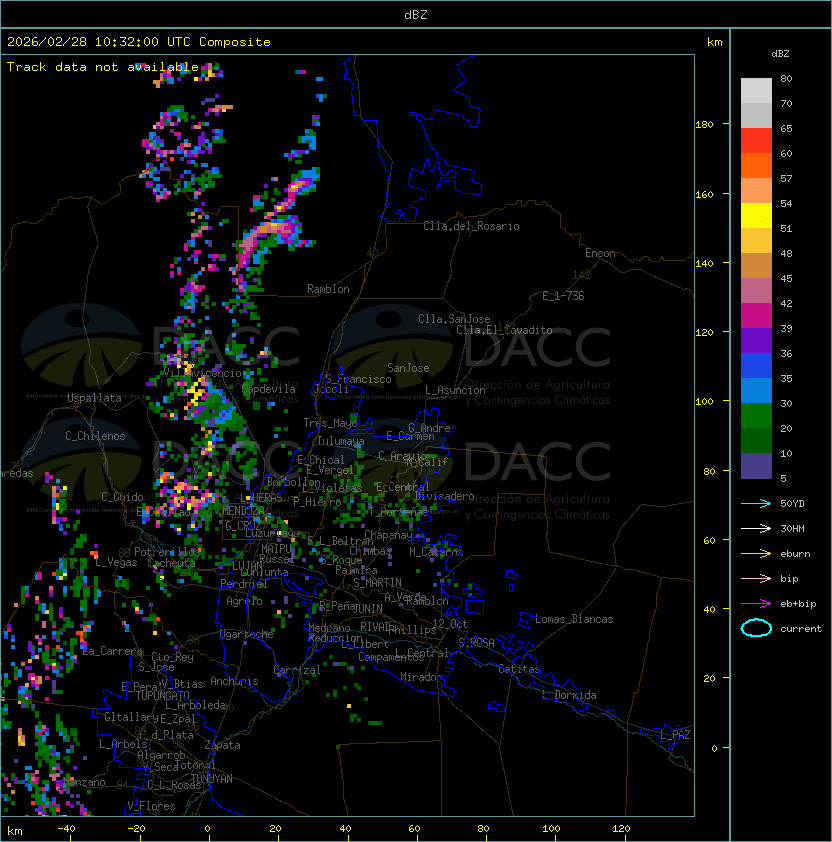This screenshot has width=832, height=842.
Task: Click the magenta eb+bip arrow legend icon
Action: 756,604
